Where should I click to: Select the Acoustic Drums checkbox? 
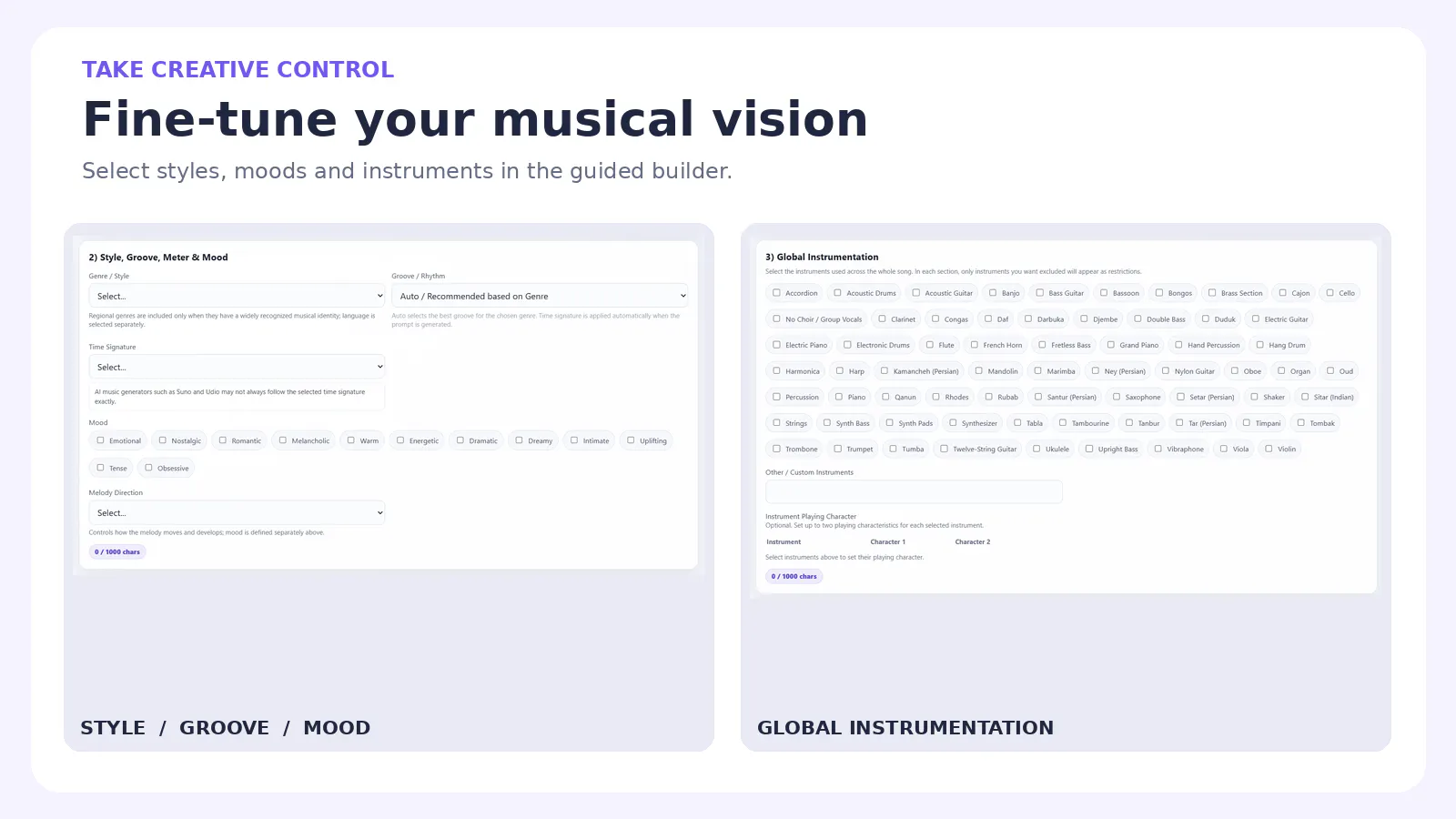click(838, 293)
